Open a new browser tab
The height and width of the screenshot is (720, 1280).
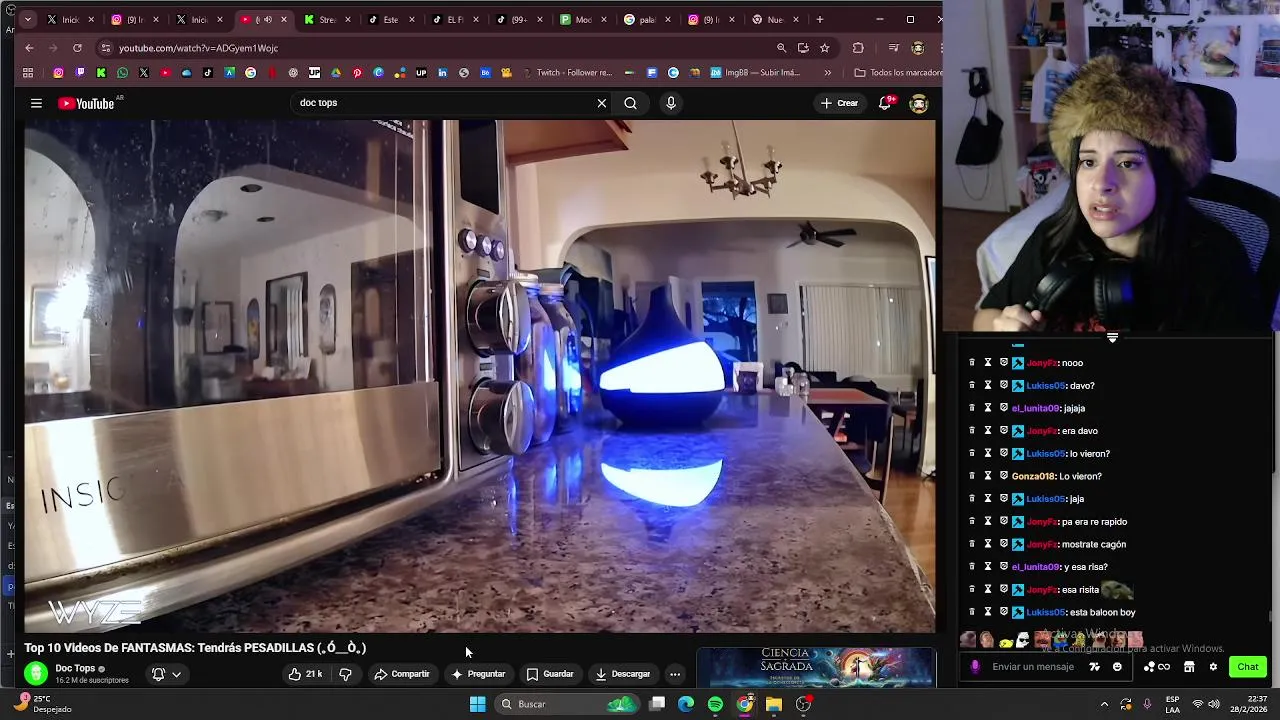(820, 19)
